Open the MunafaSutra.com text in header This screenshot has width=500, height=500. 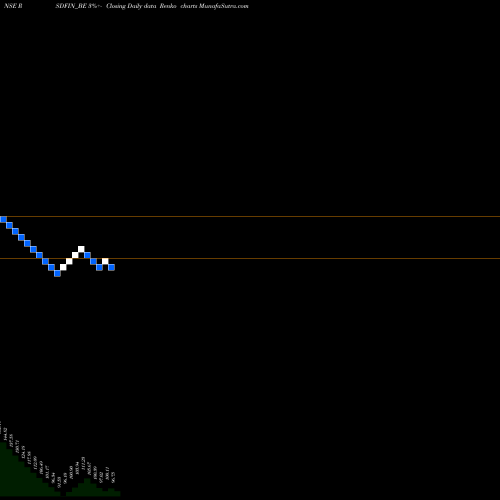tap(223, 6)
